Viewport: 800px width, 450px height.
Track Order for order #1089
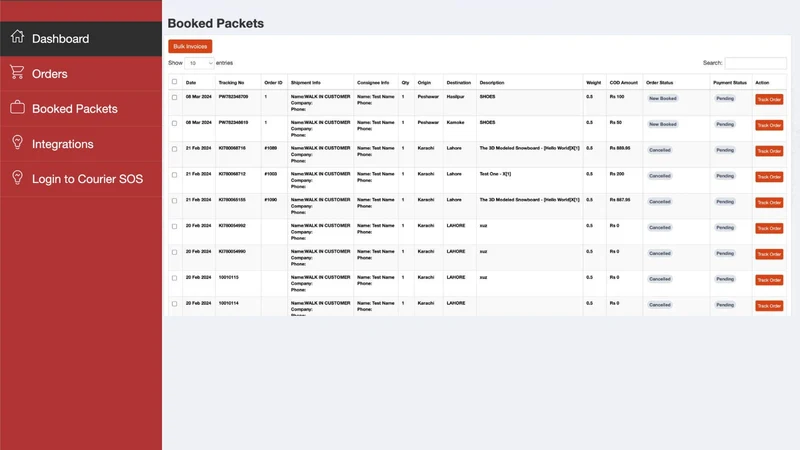tap(769, 151)
